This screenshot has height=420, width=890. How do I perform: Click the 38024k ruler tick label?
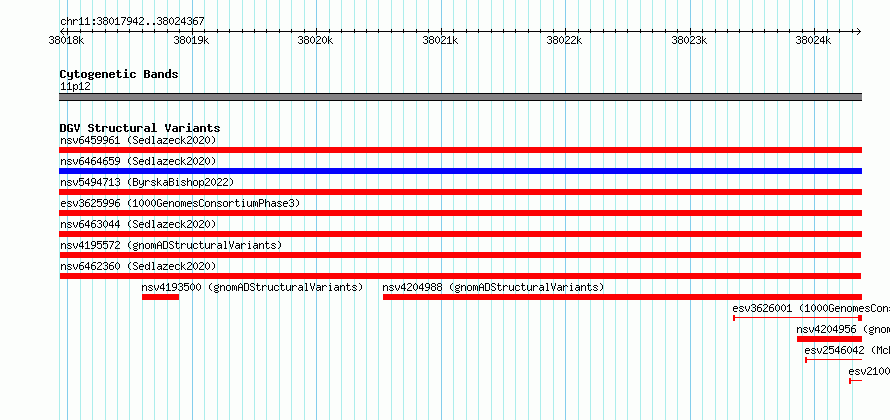(x=814, y=40)
